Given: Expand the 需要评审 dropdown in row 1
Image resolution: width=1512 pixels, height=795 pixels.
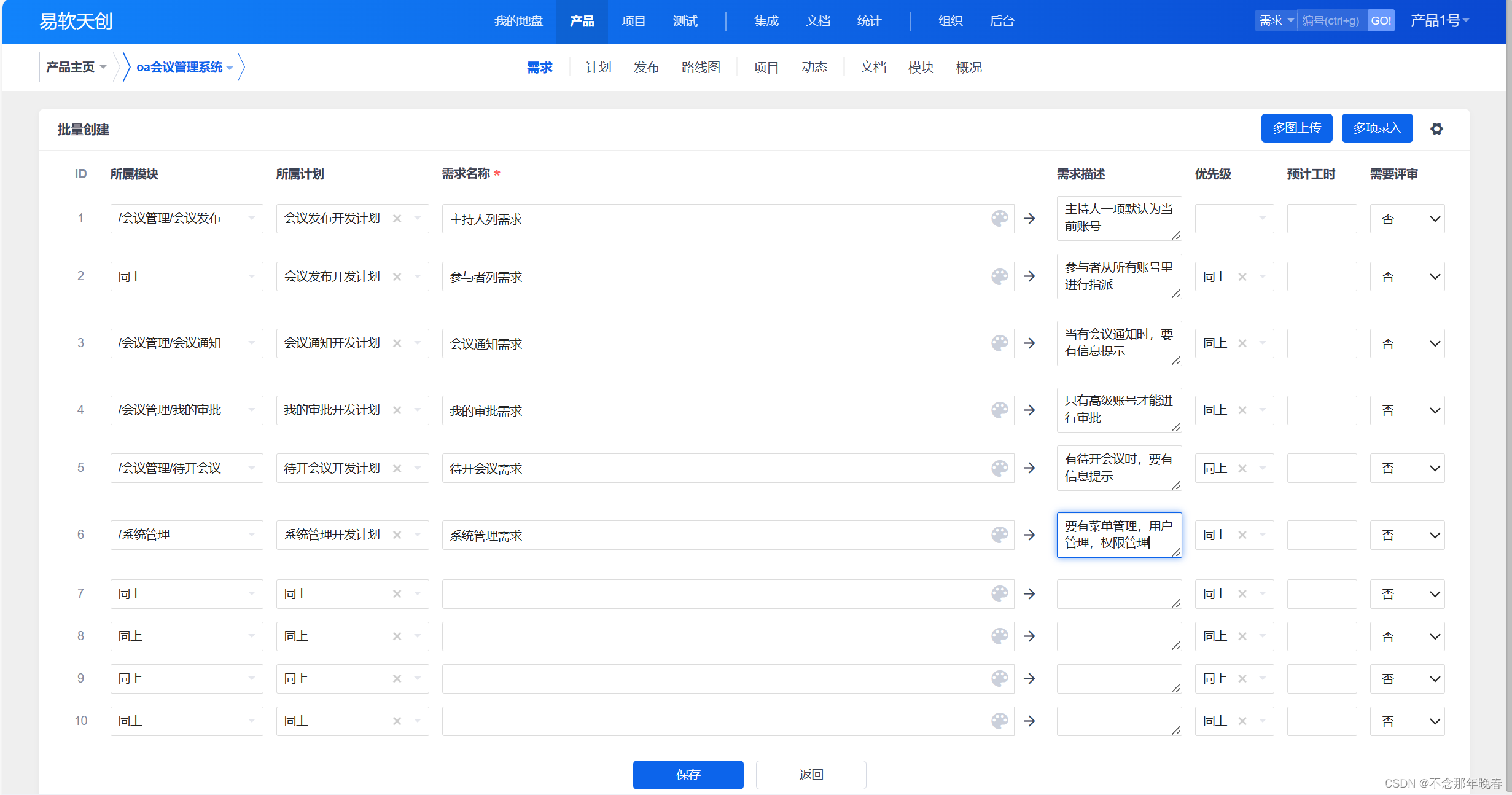Looking at the screenshot, I should point(1407,219).
